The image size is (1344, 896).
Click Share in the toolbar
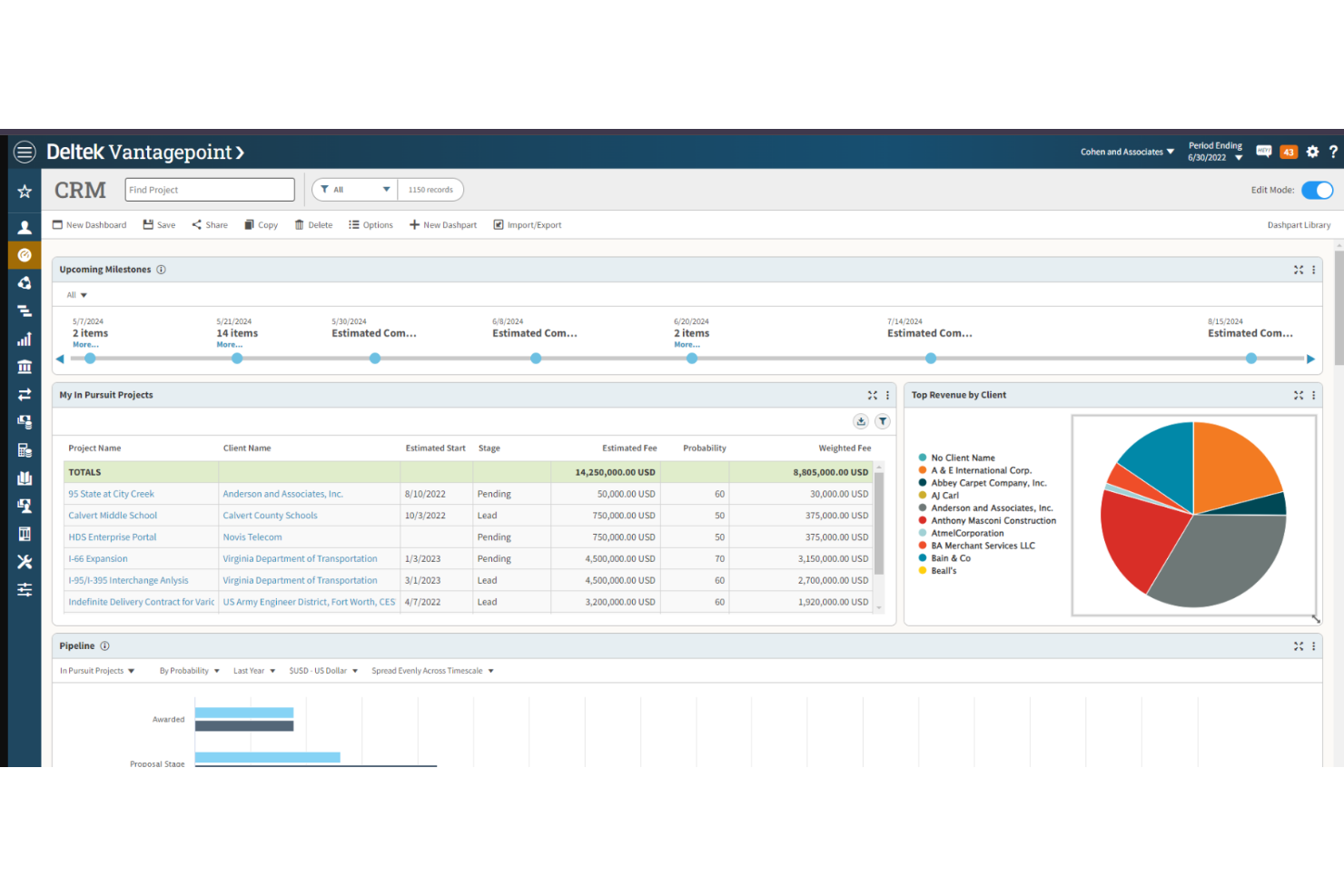pyautogui.click(x=210, y=225)
